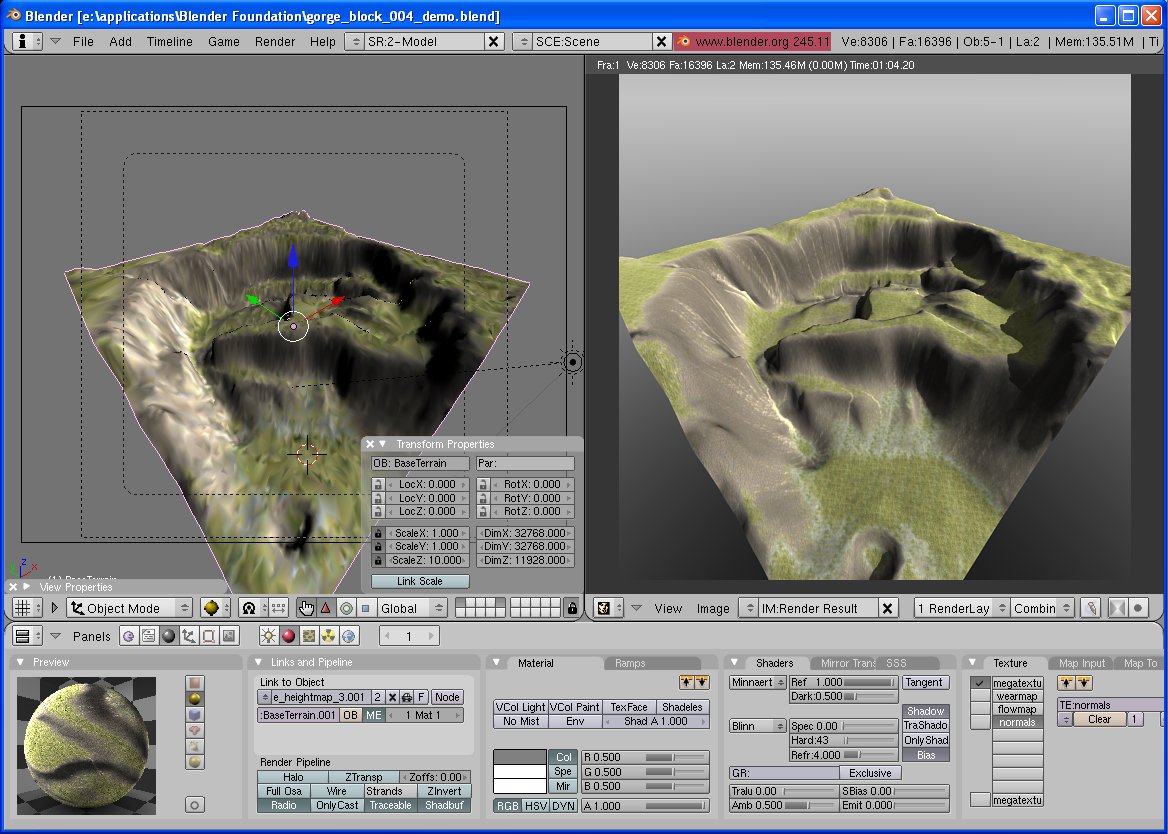Select the Lamp buttons sun icon
Screen dimensions: 1168x834
268,636
